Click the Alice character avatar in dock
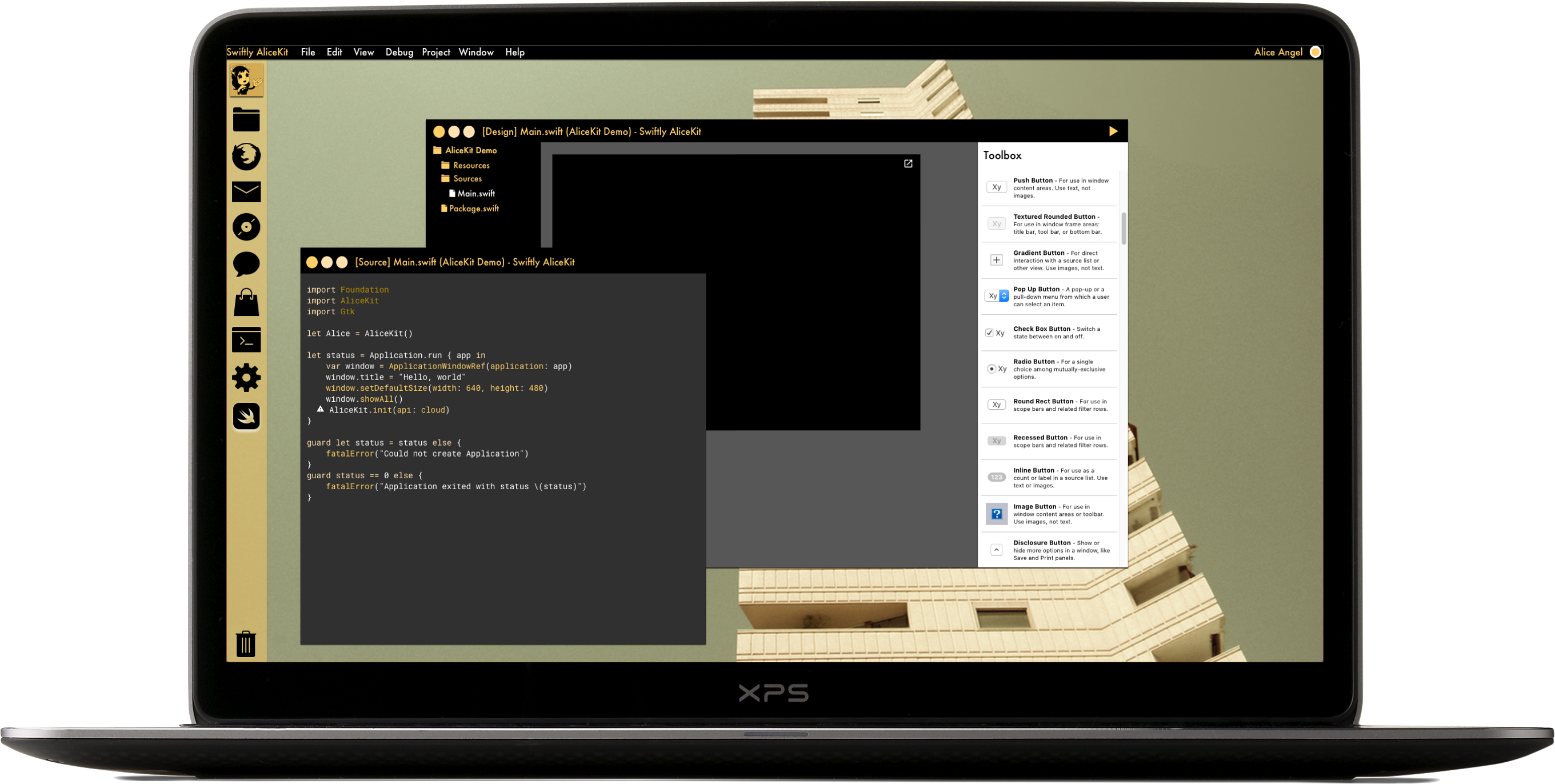 coord(246,80)
